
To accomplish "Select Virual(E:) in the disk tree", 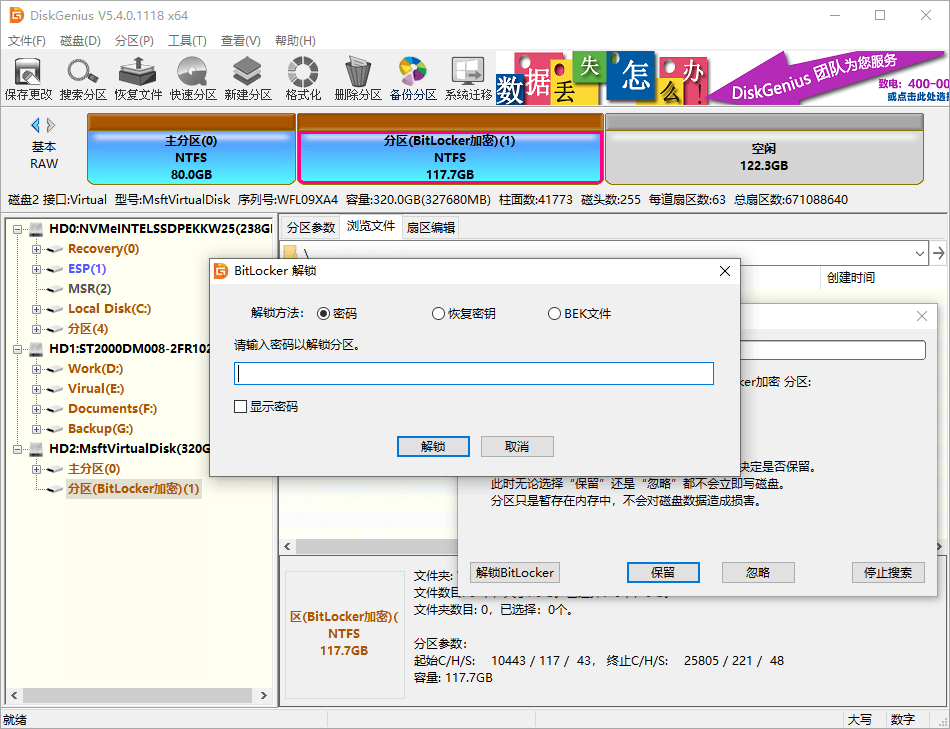I will click(x=96, y=389).
